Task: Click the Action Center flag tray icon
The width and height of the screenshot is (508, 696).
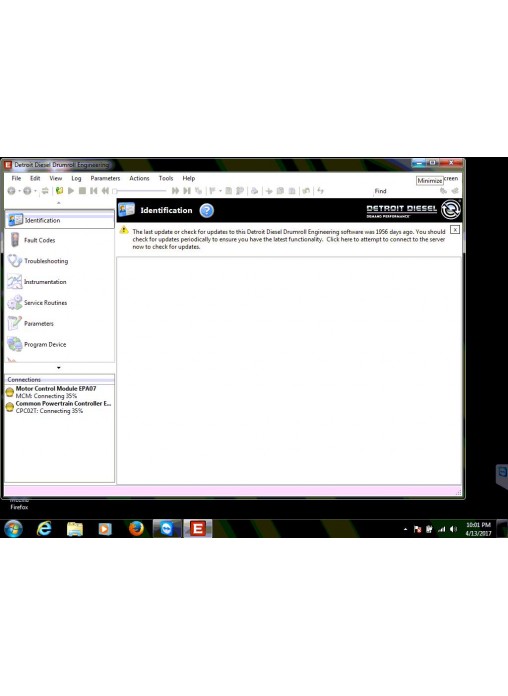Action: point(417,529)
